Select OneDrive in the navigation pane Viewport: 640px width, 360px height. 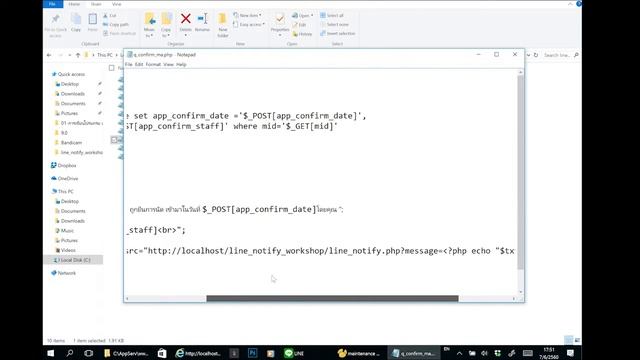point(64,178)
